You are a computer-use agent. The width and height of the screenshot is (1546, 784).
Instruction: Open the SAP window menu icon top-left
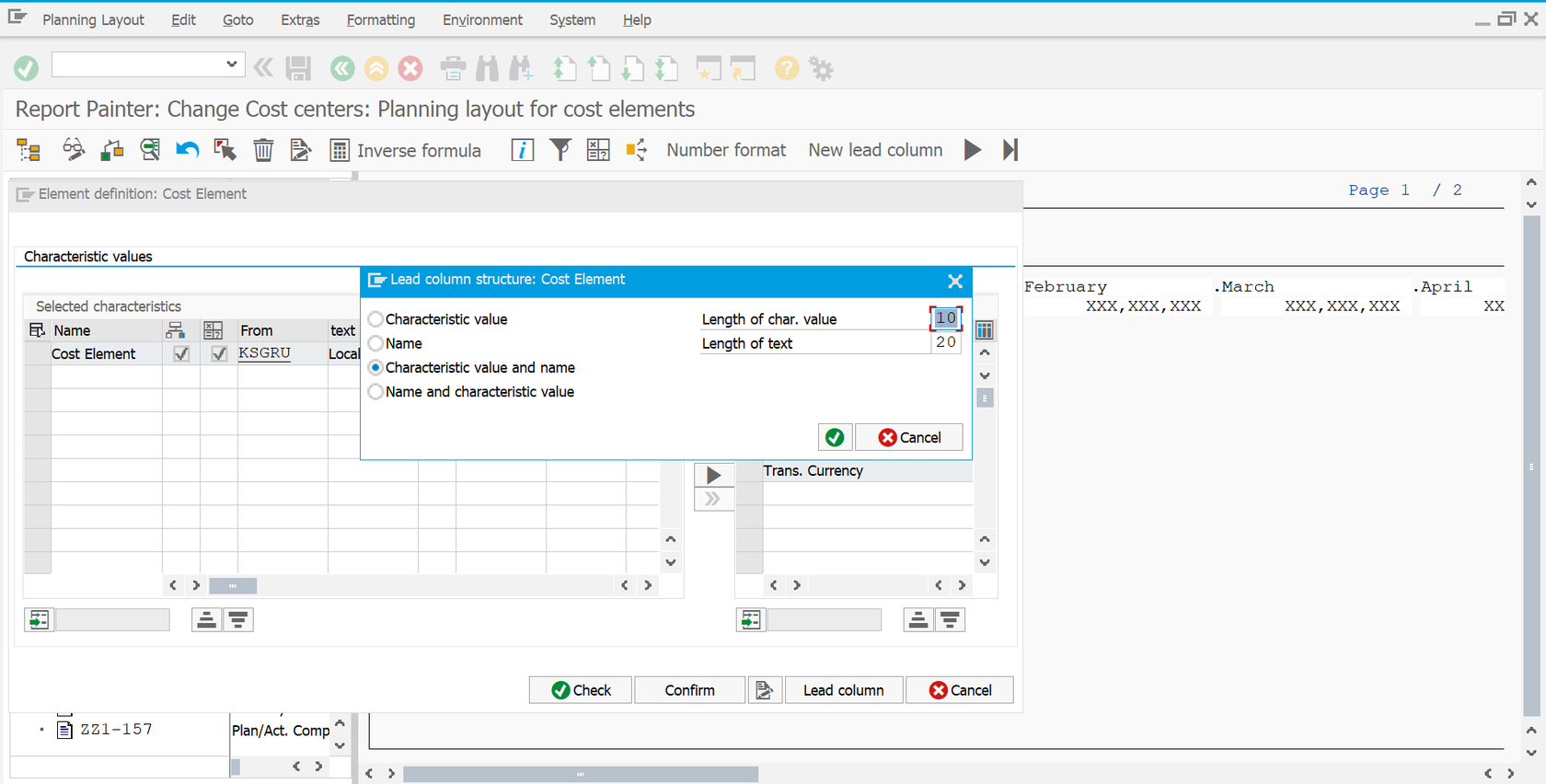(17, 17)
